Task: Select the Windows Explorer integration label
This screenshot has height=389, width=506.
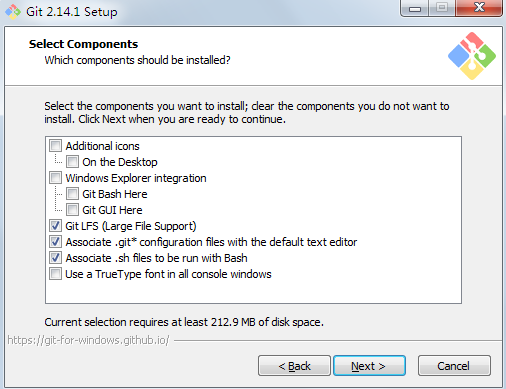Action: pyautogui.click(x=136, y=178)
